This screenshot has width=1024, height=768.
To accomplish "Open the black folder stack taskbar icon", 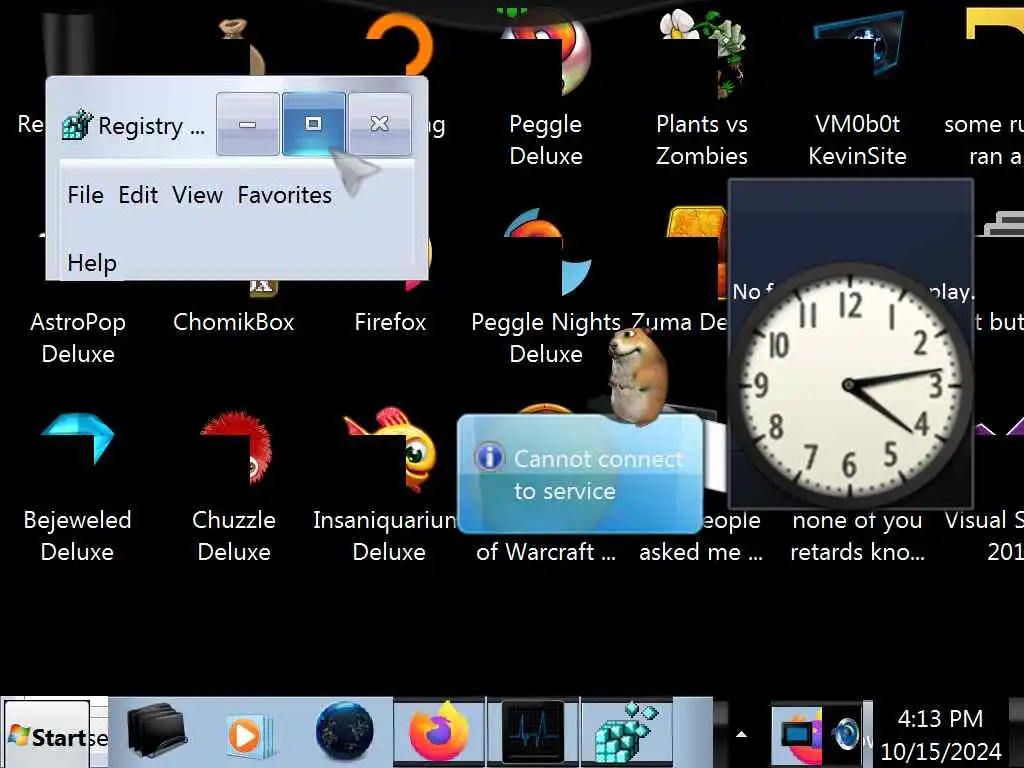I will (x=157, y=731).
